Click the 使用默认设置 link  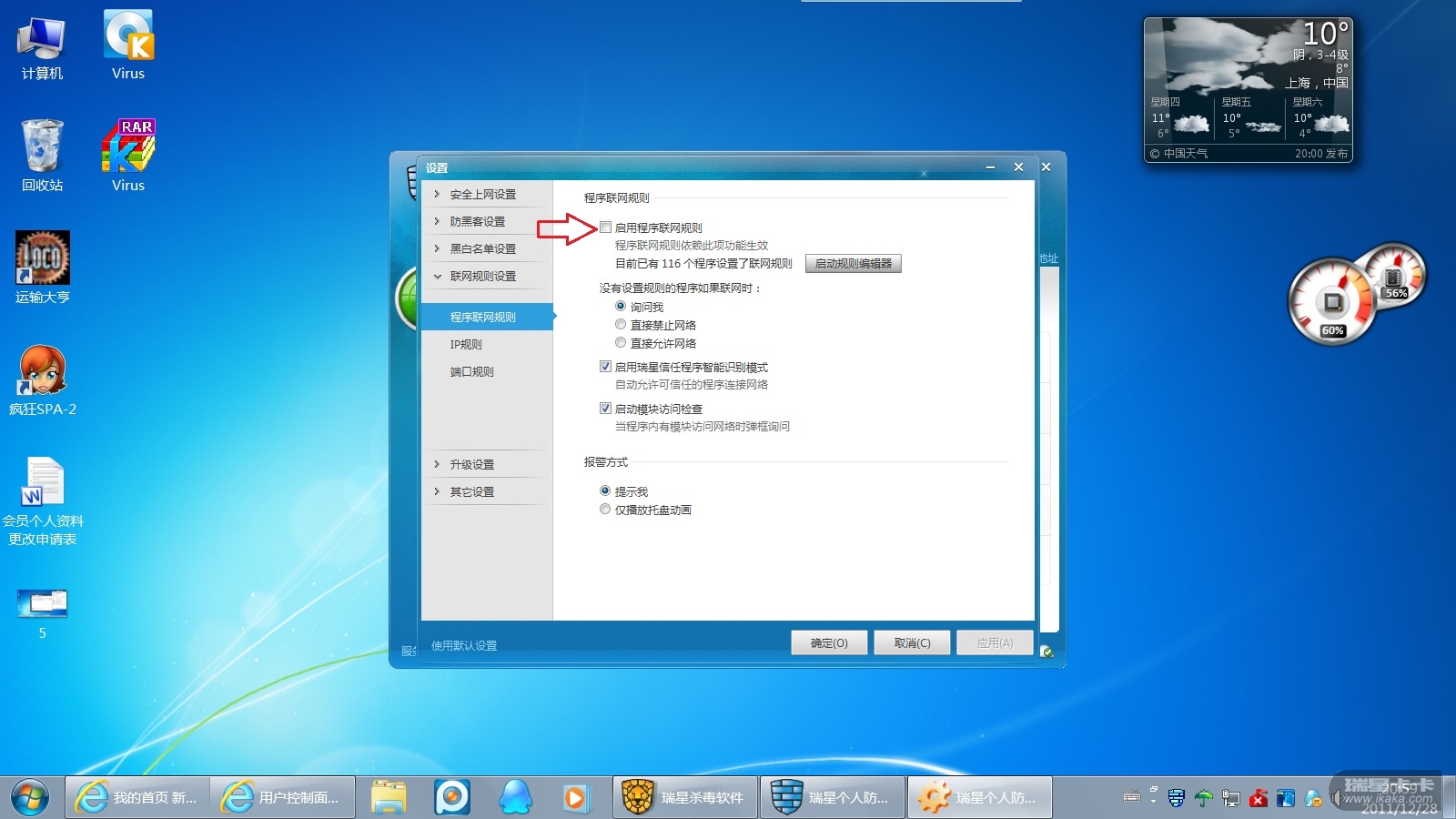[464, 645]
